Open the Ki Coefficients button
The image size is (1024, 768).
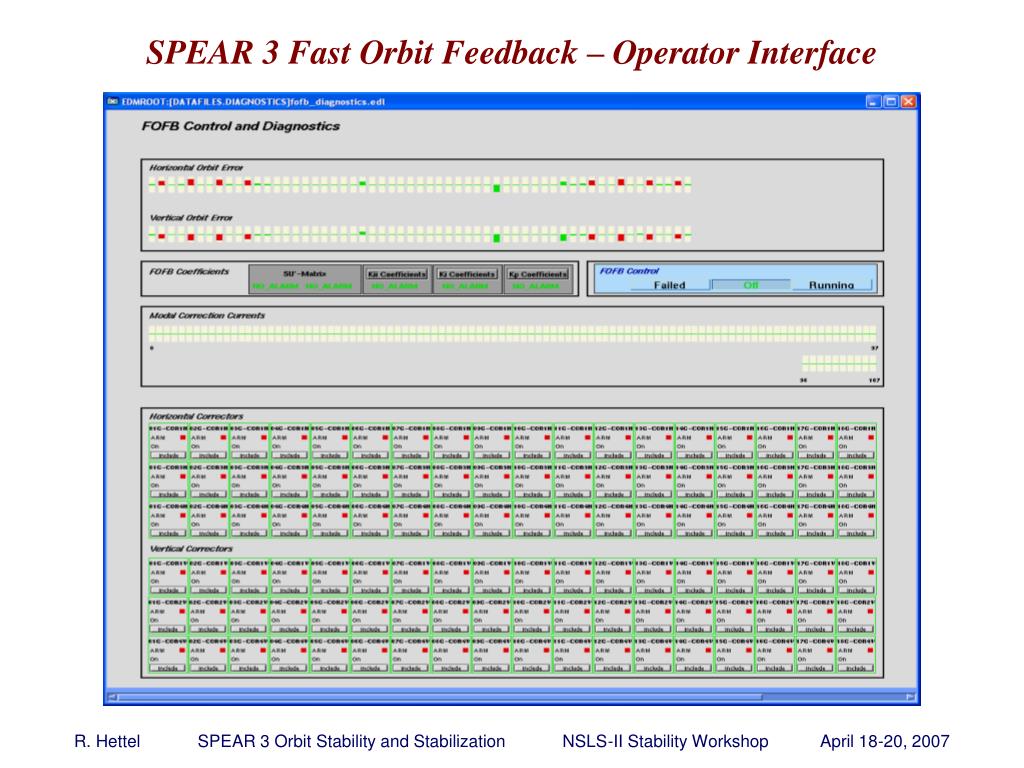[x=468, y=274]
